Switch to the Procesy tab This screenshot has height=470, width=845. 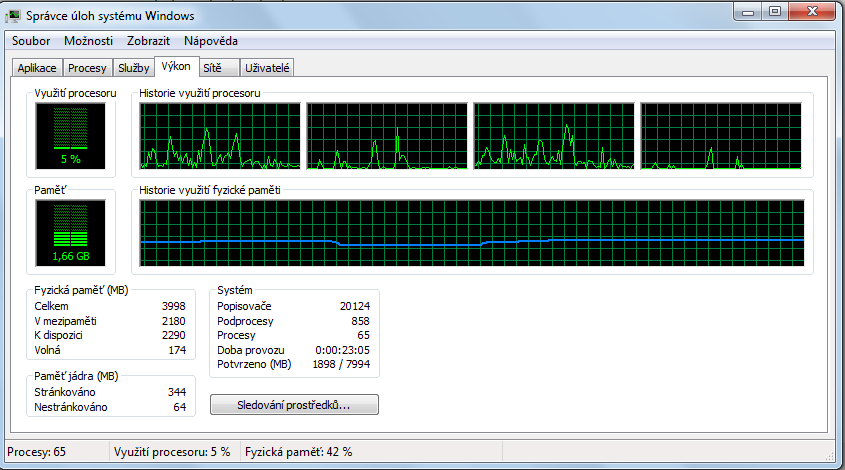click(x=87, y=68)
